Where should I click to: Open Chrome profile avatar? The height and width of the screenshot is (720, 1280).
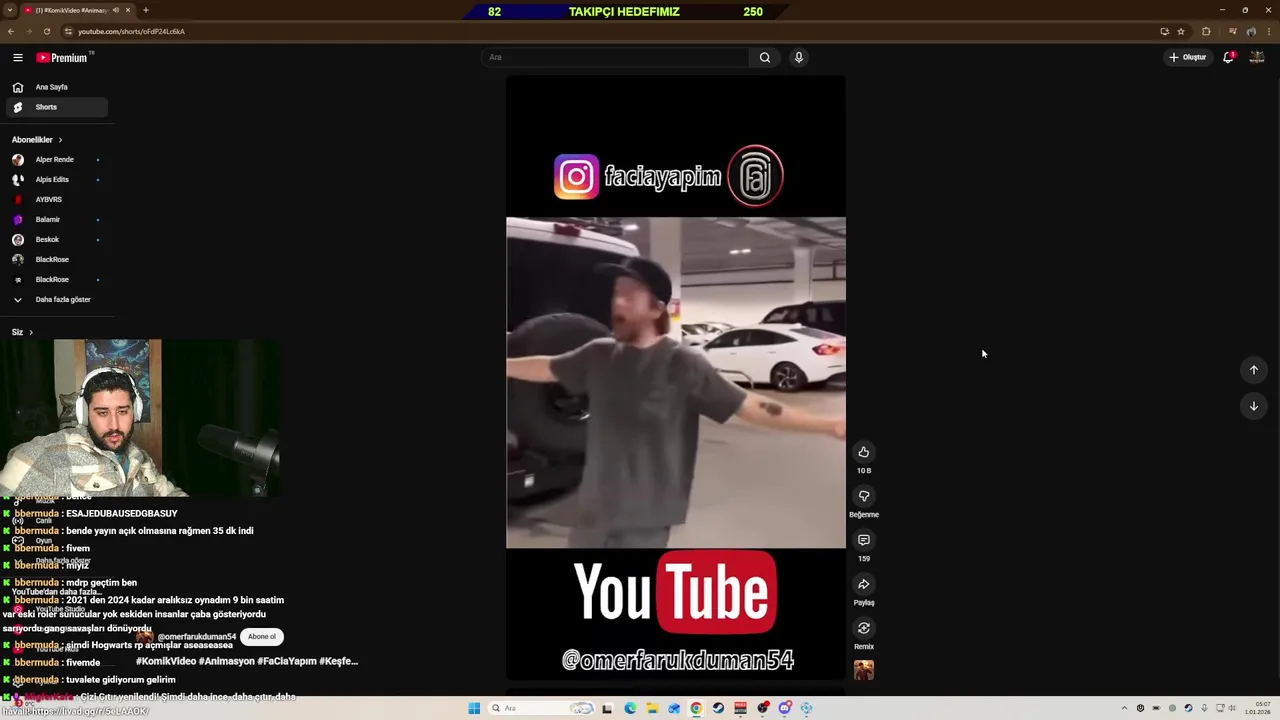tap(1251, 31)
